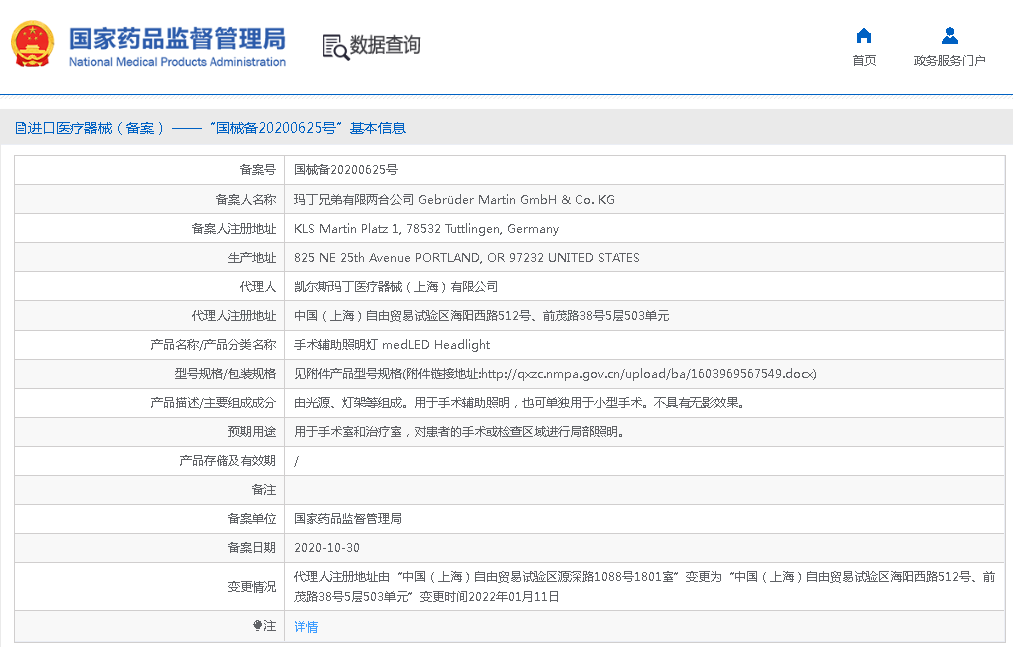
Task: Select the 数据查询 heading text
Action: click(385, 45)
